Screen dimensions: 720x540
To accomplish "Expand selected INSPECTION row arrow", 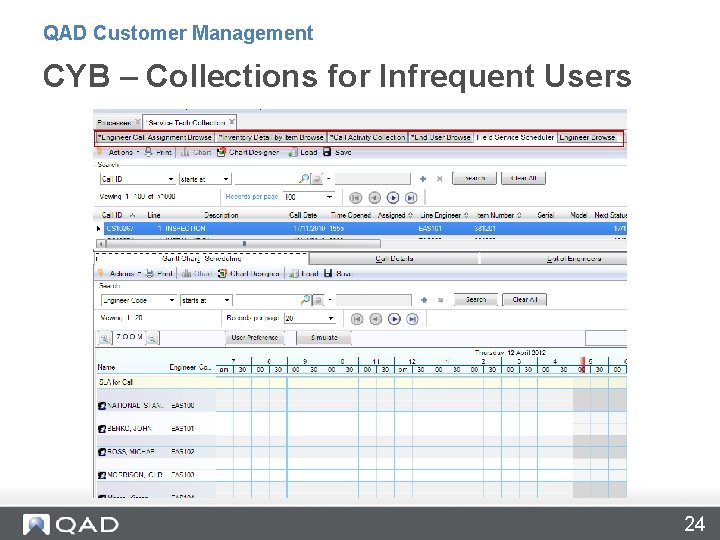I will click(98, 228).
